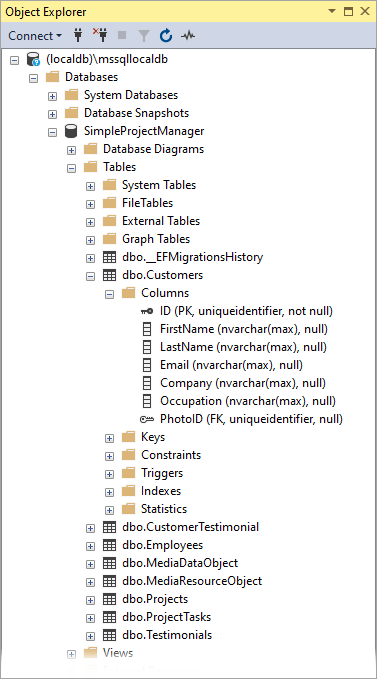This screenshot has width=377, height=679.
Task: Collapse the Tables folder
Action: click(71, 168)
